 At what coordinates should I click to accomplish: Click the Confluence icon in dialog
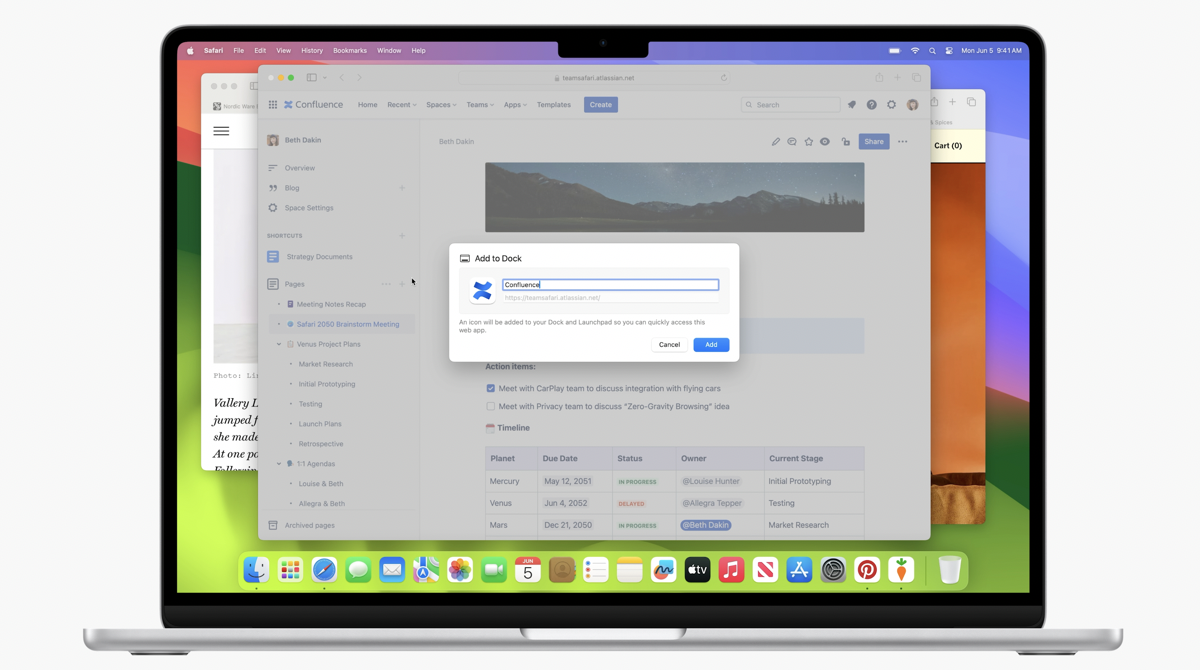483,290
